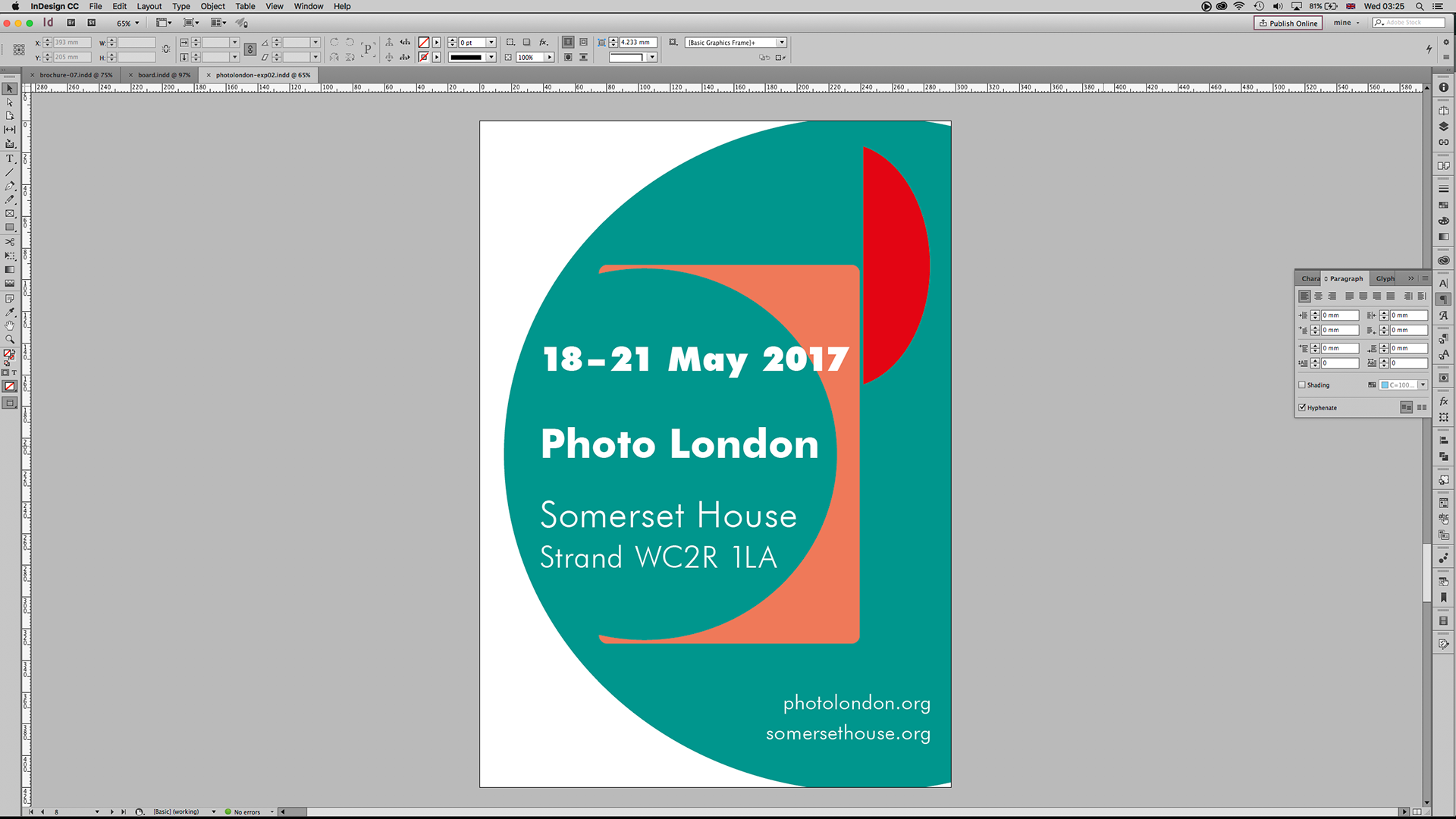Select the Pen tool

(x=10, y=186)
